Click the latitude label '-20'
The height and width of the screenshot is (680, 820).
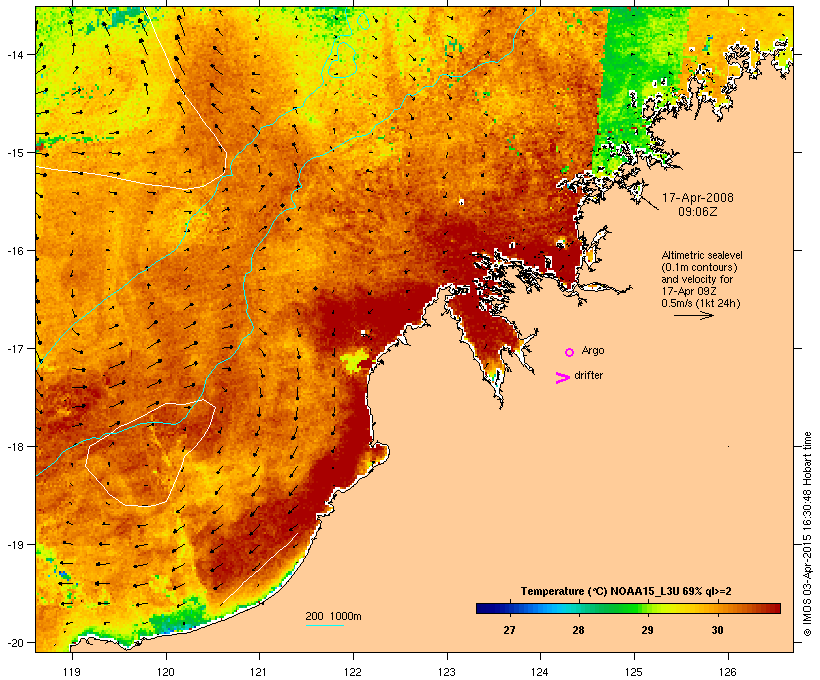click(x=14, y=643)
